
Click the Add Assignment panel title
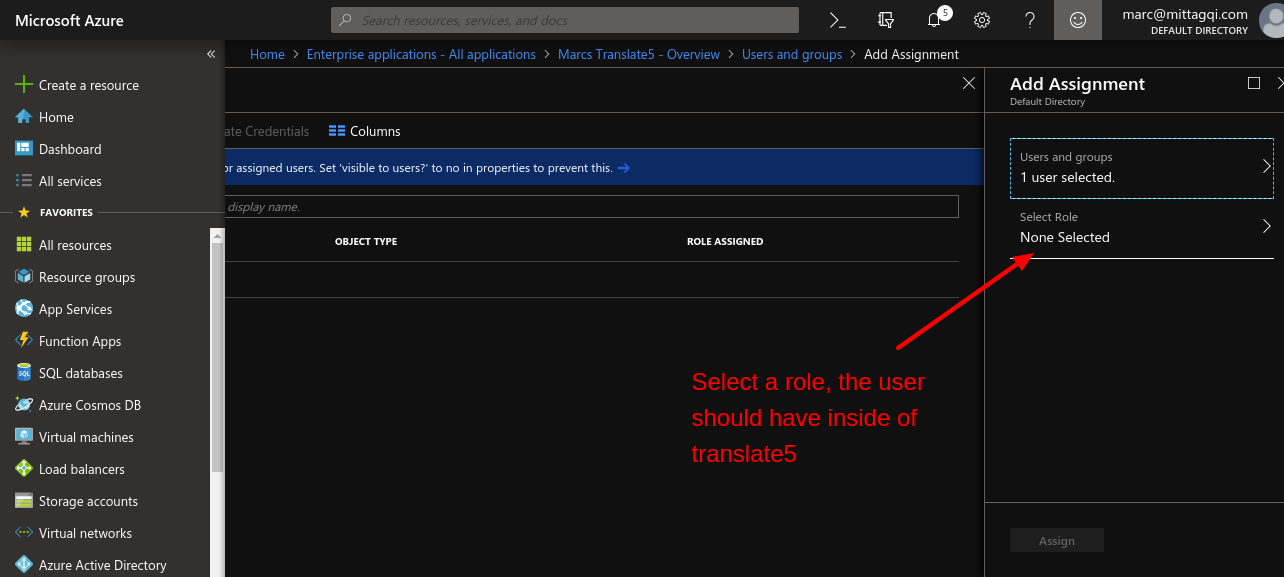click(1077, 84)
